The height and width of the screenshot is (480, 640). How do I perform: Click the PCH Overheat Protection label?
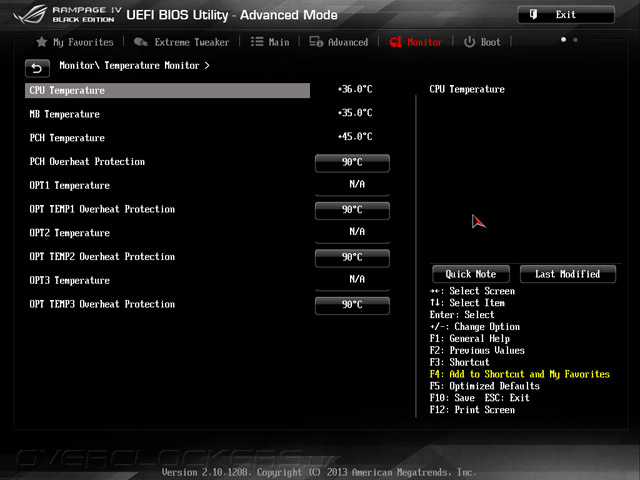click(x=87, y=162)
